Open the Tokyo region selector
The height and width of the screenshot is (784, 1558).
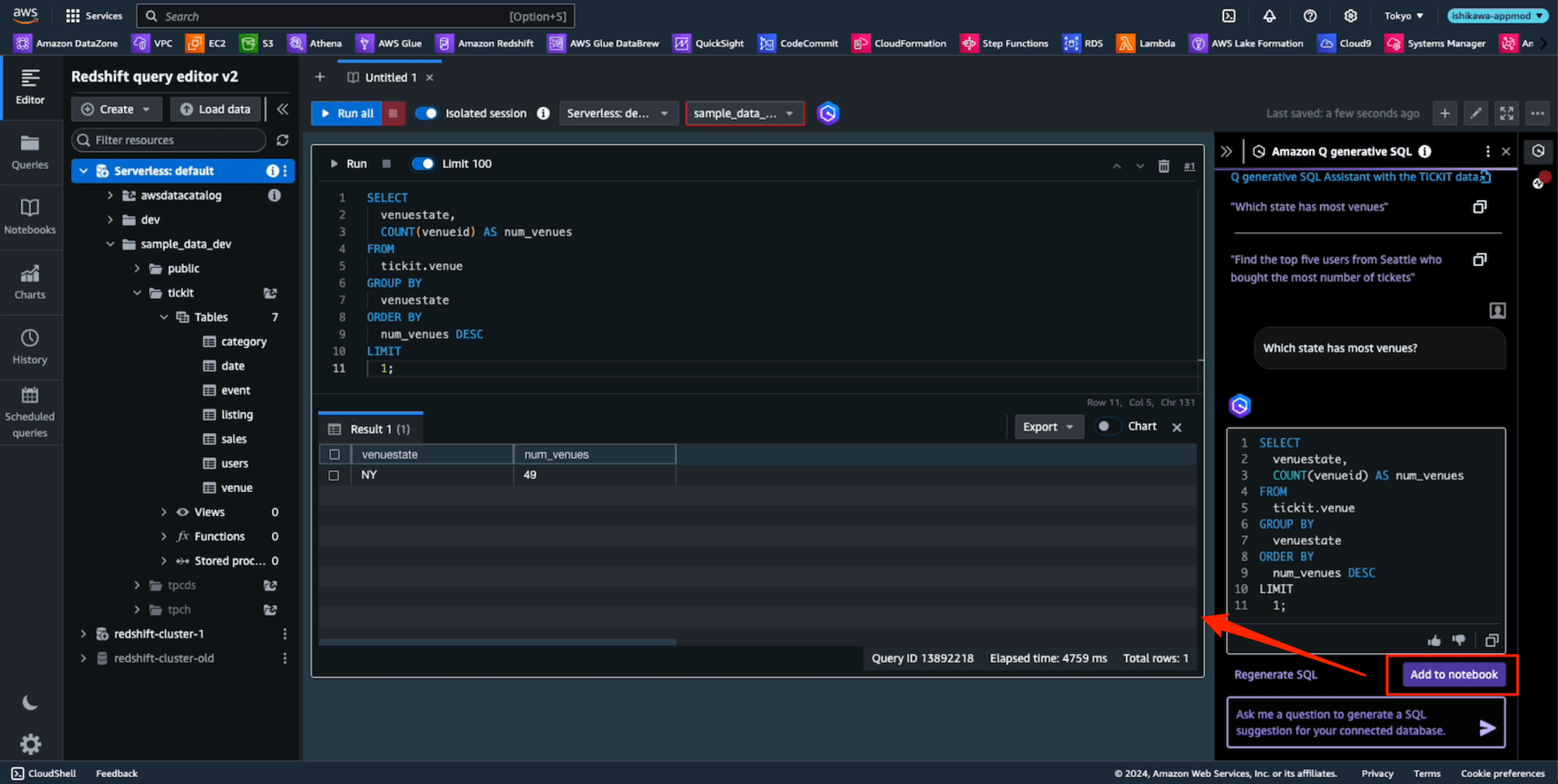1404,16
